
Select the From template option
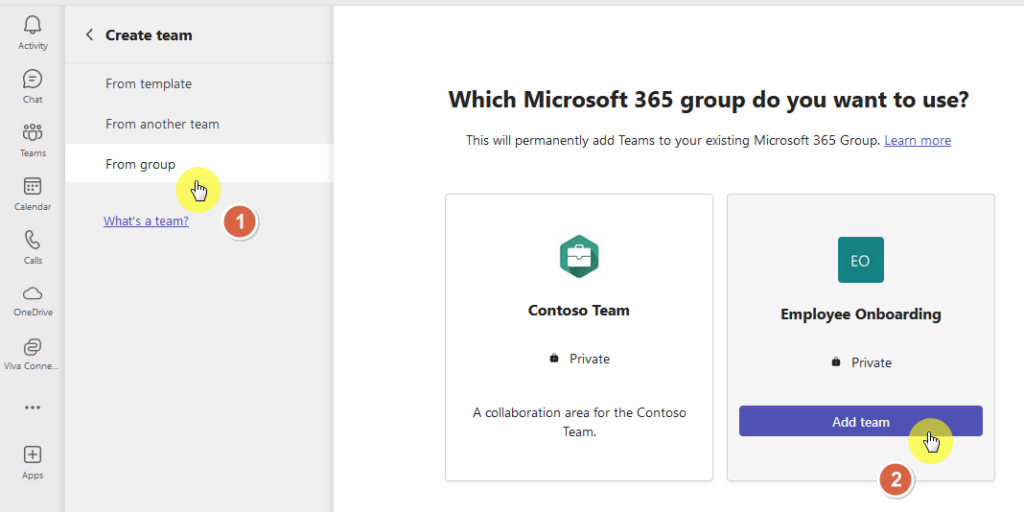pyautogui.click(x=199, y=84)
